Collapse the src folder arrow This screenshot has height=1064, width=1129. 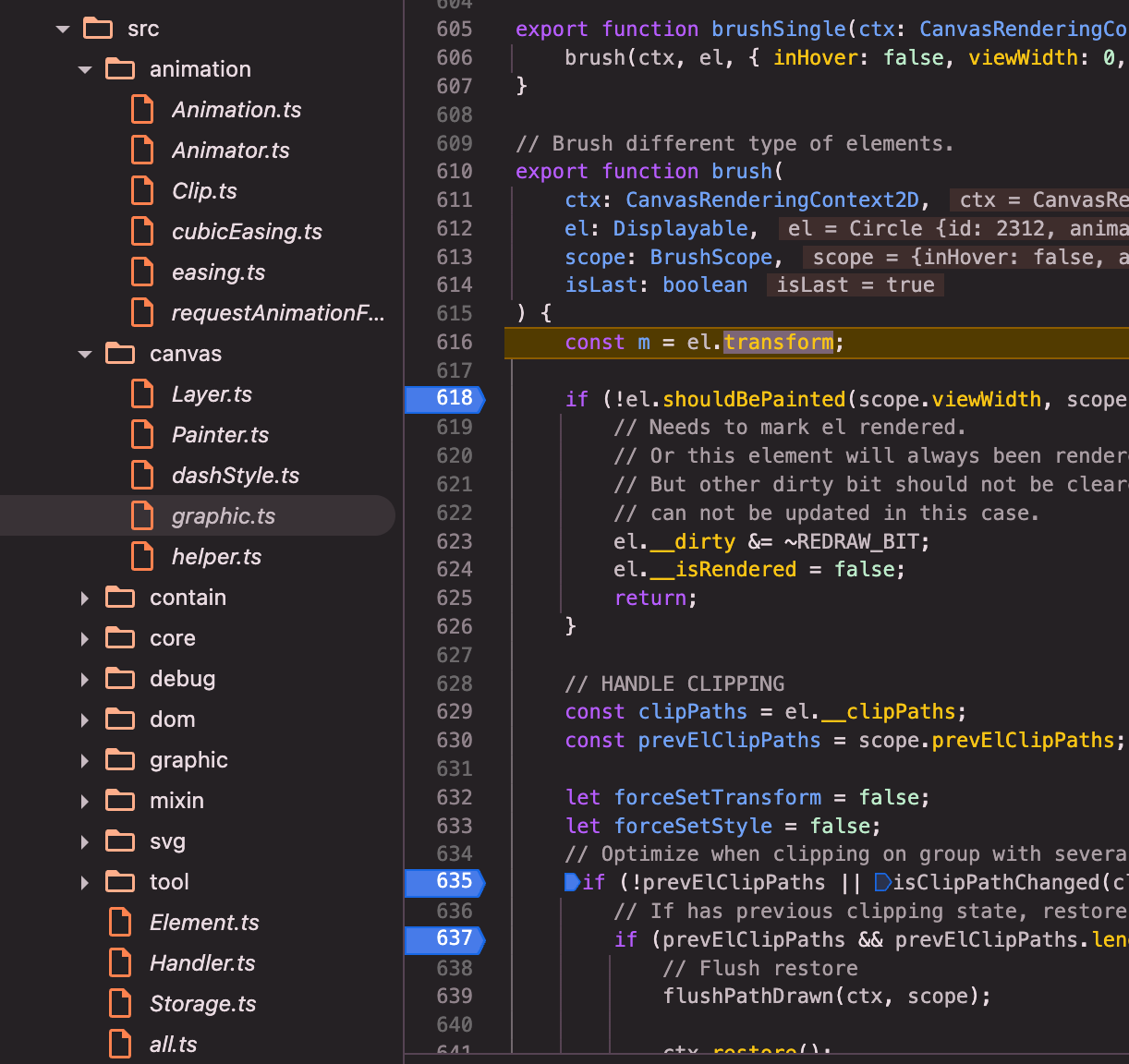(63, 30)
